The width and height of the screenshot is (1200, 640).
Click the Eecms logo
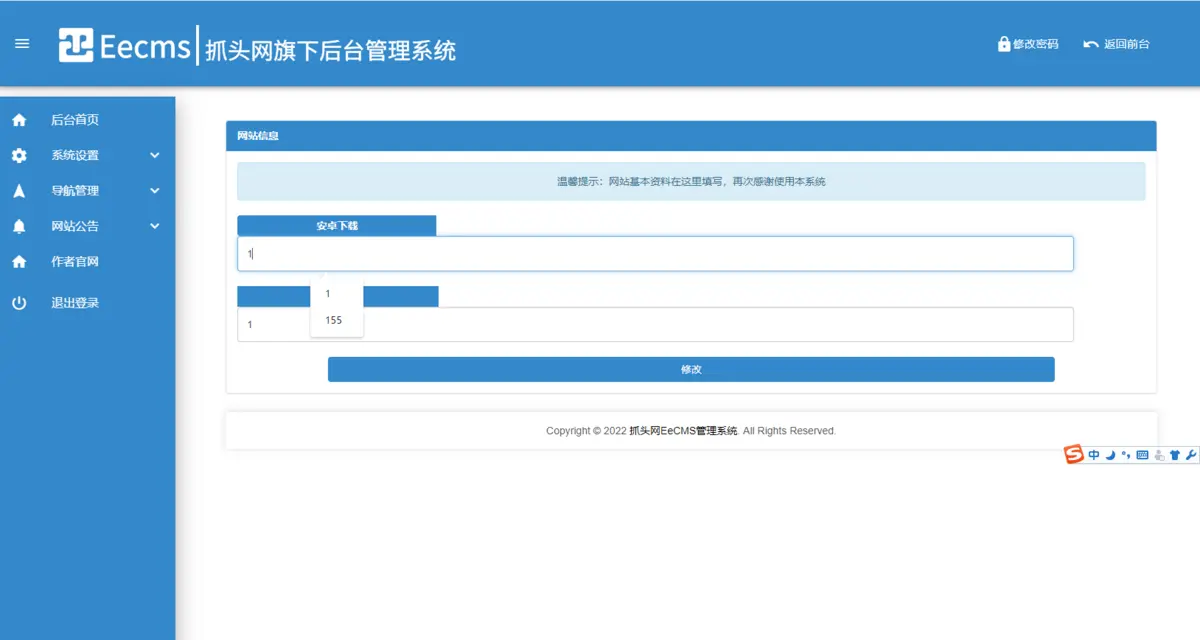coord(124,46)
